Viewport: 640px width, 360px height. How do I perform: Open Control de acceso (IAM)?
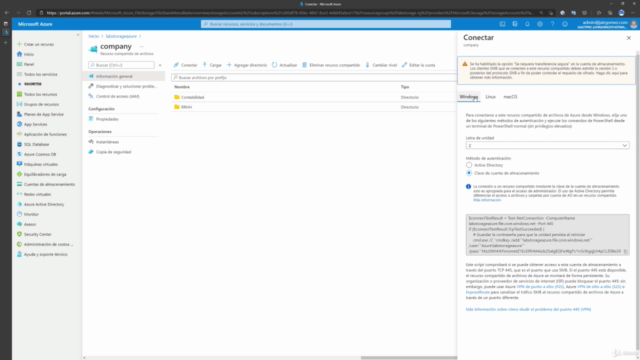point(114,96)
